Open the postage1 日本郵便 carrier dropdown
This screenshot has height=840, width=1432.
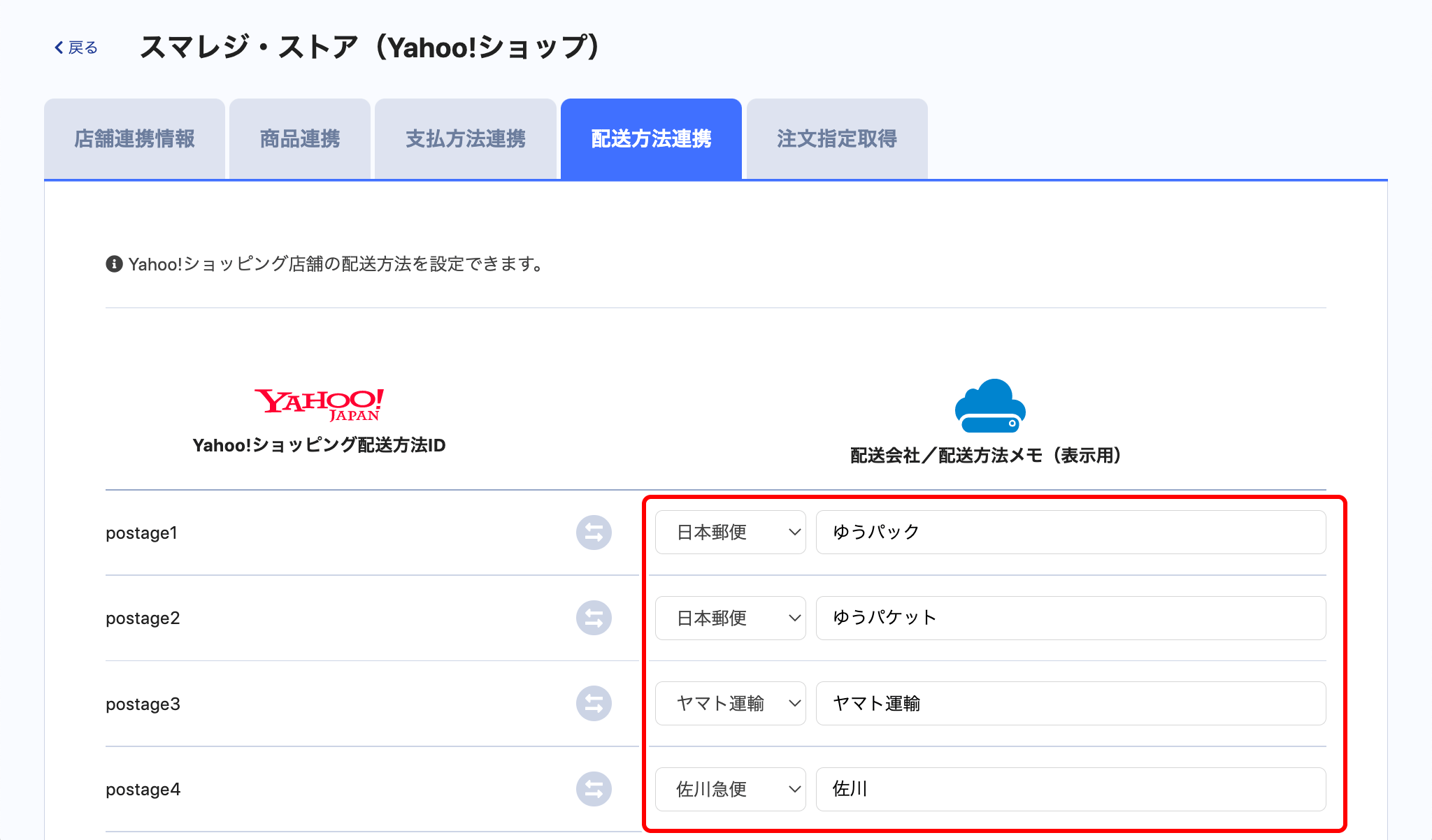(730, 533)
